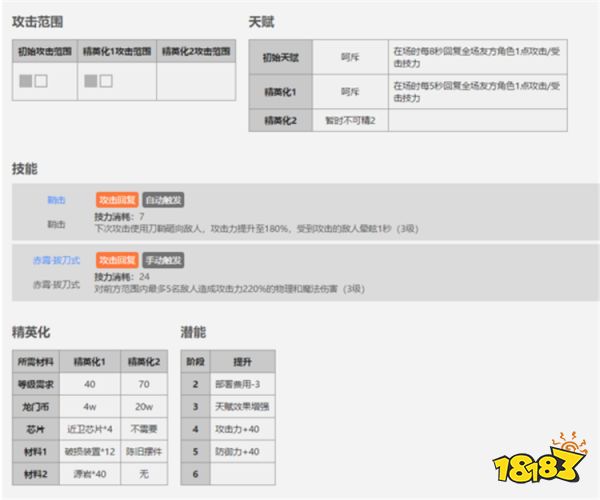Screen dimensions: 600x500
Task: Click the initial attack range grid icon
Action: click(32, 80)
